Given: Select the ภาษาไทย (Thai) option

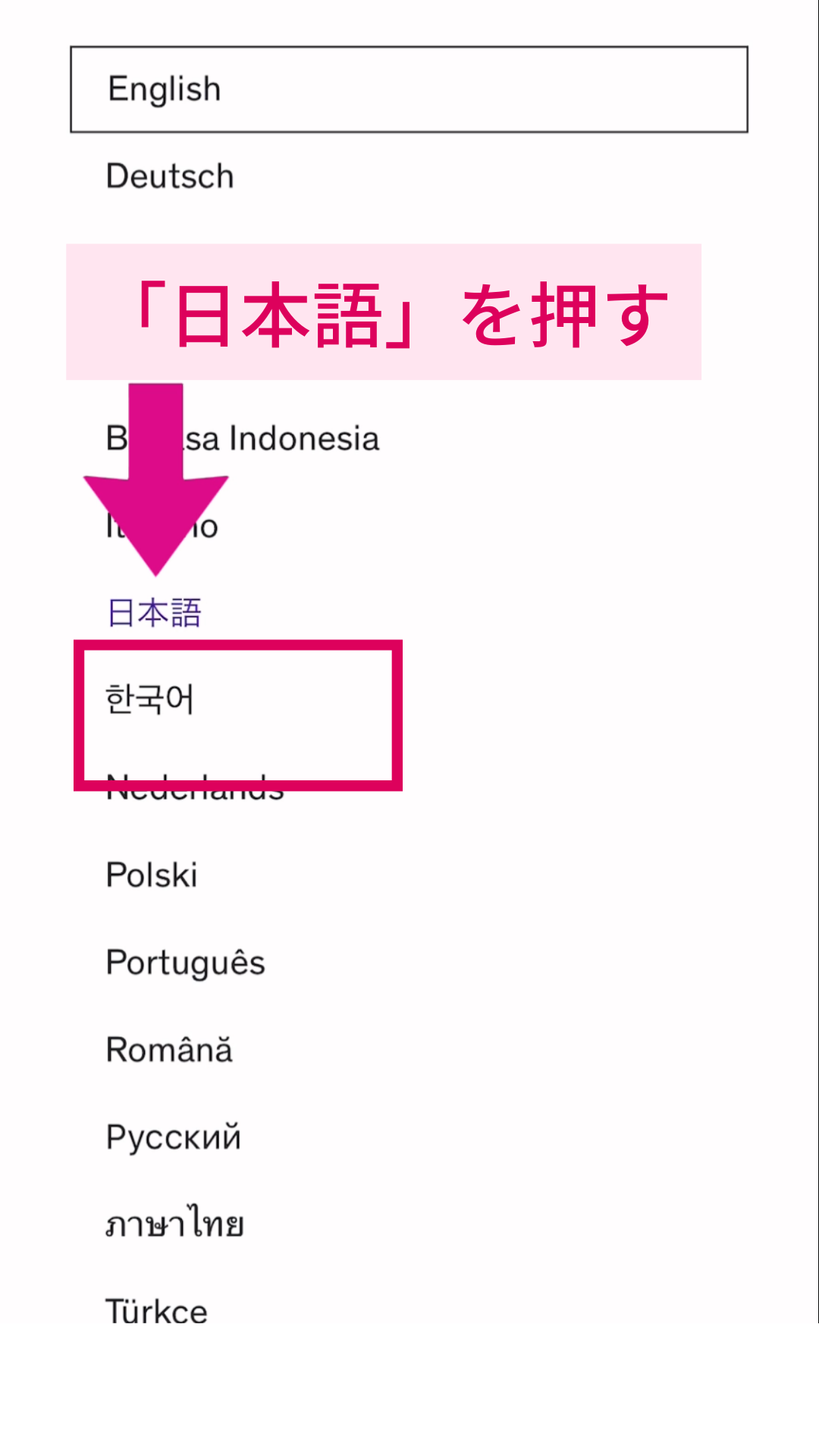Looking at the screenshot, I should [x=174, y=1225].
